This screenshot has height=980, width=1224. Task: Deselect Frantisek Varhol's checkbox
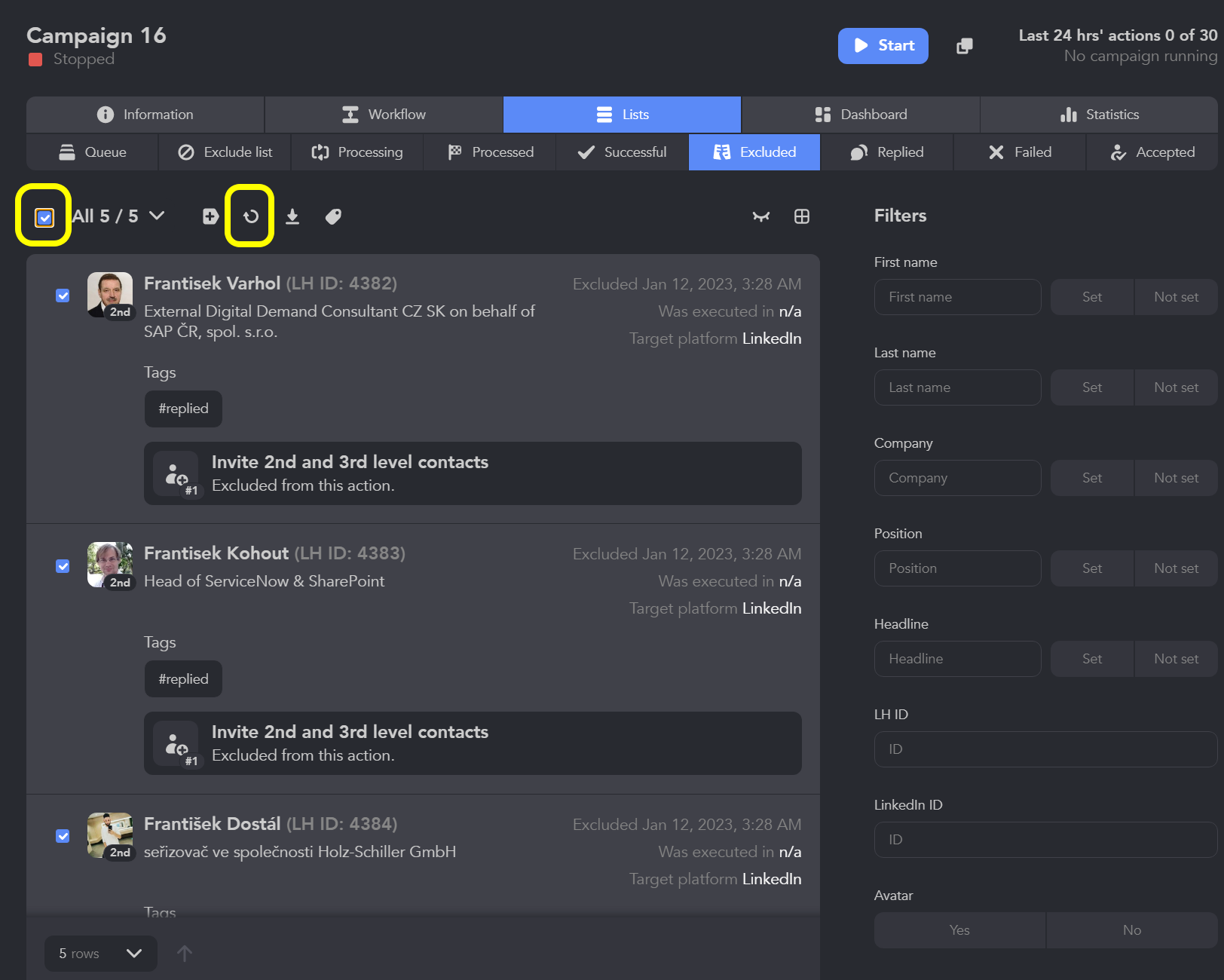pyautogui.click(x=63, y=296)
